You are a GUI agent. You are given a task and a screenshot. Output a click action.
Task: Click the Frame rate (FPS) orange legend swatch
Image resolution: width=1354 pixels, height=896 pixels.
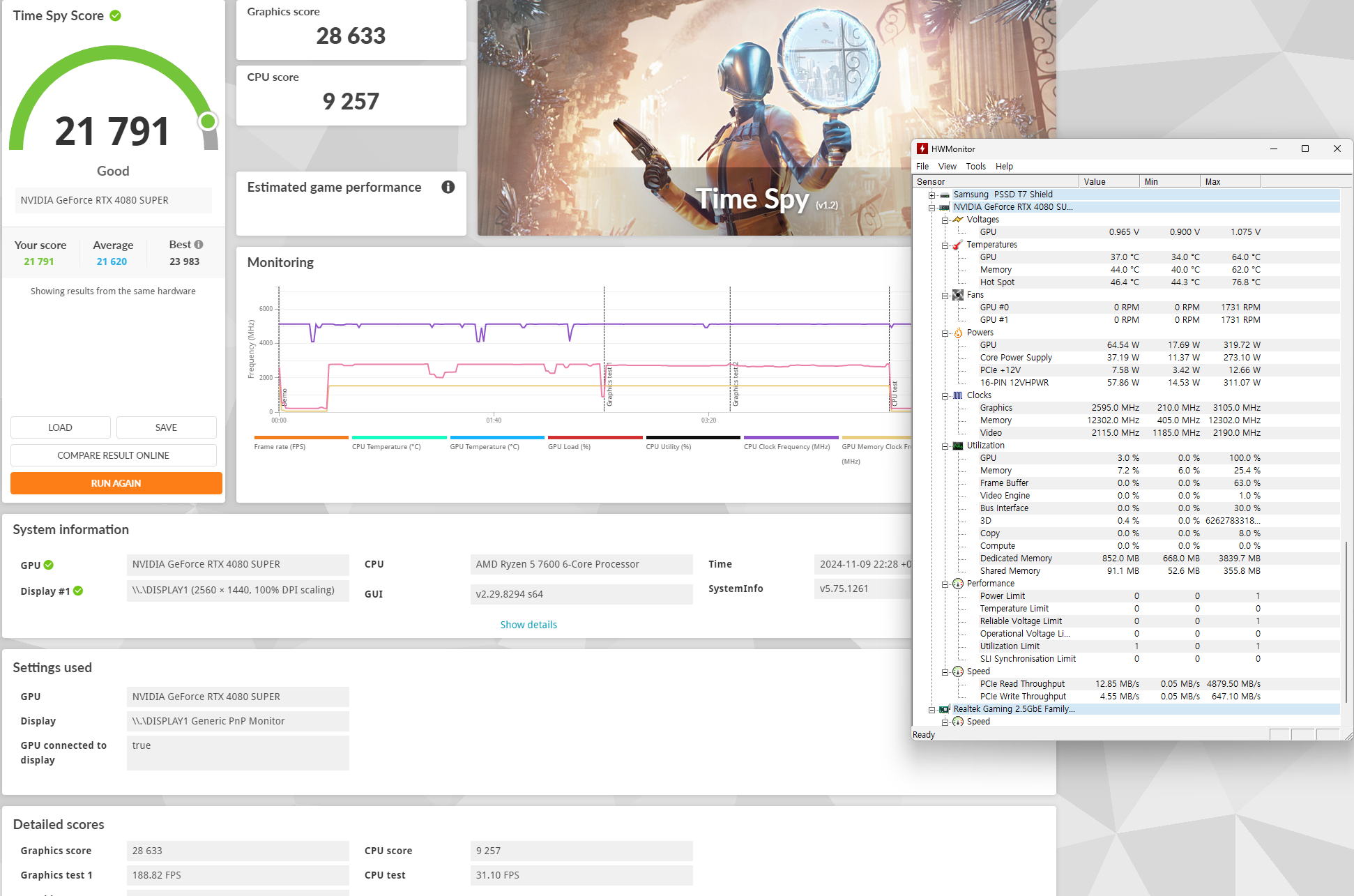pos(301,438)
